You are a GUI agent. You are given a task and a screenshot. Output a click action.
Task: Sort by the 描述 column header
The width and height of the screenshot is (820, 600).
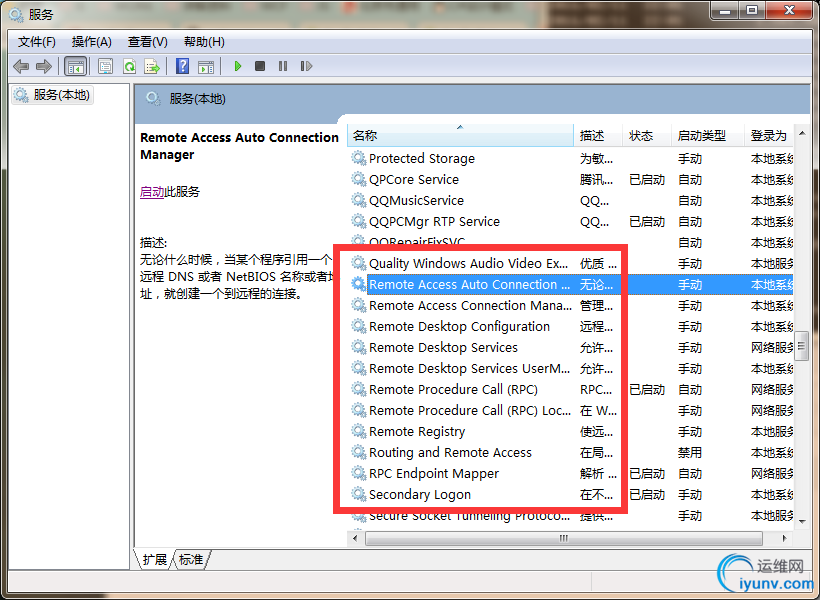(598, 135)
